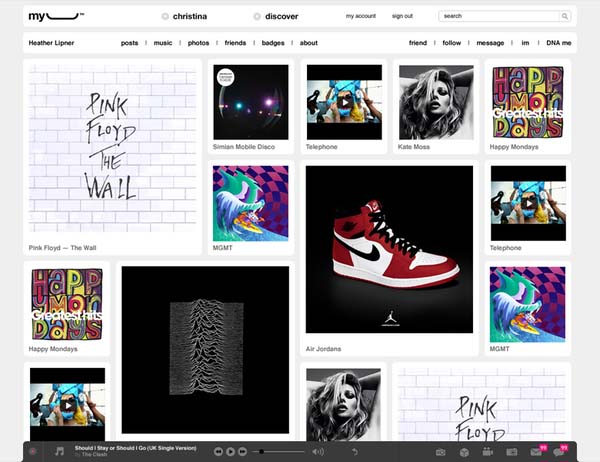Click in the search input field
Viewport: 600px width, 462px height.
499,16
